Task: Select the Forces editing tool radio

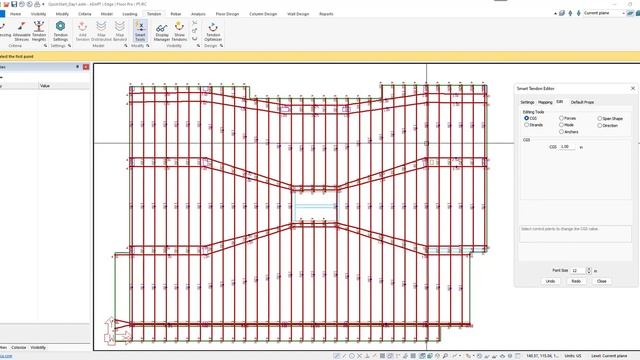Action: (561, 118)
